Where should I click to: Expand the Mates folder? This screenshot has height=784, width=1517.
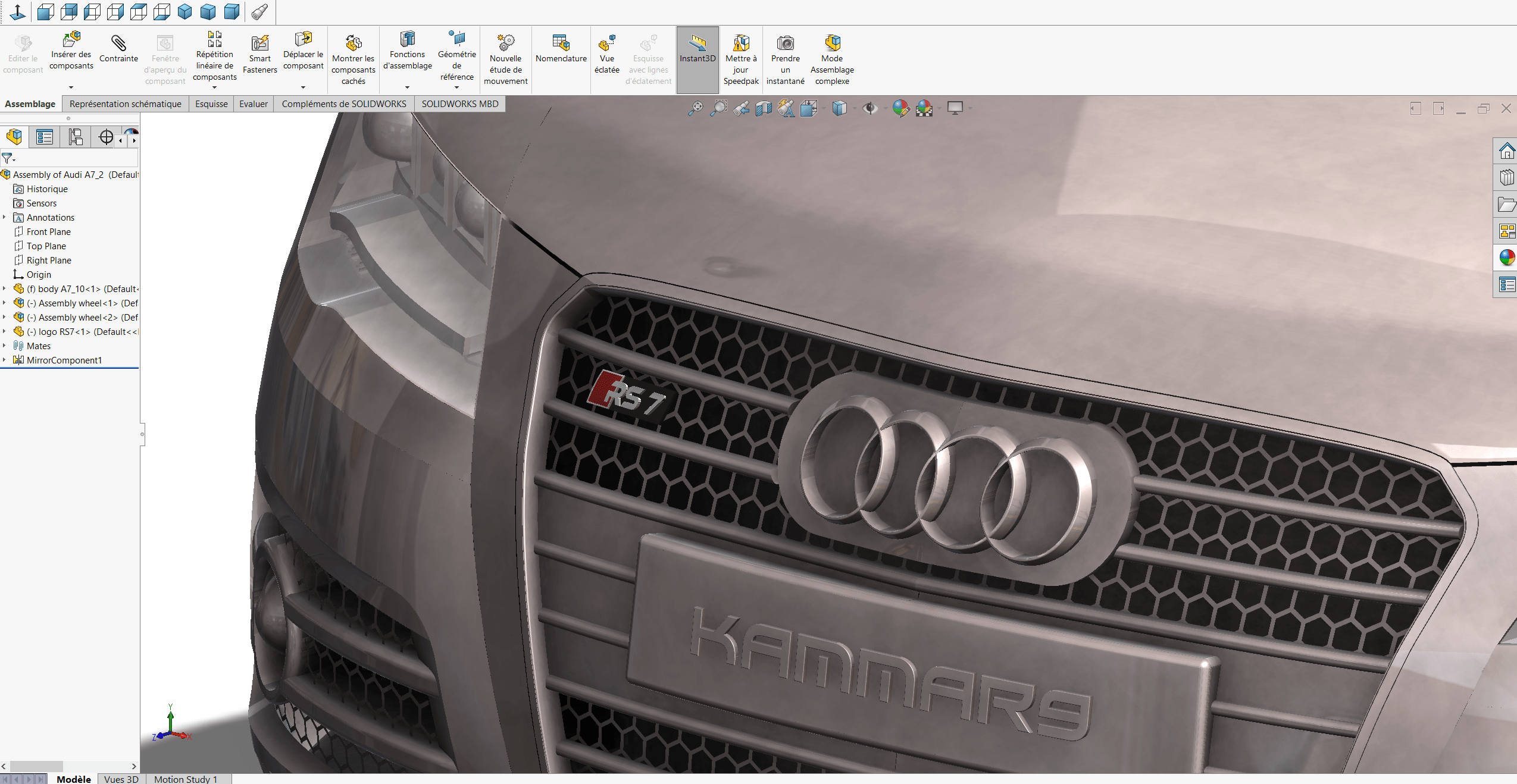[4, 346]
